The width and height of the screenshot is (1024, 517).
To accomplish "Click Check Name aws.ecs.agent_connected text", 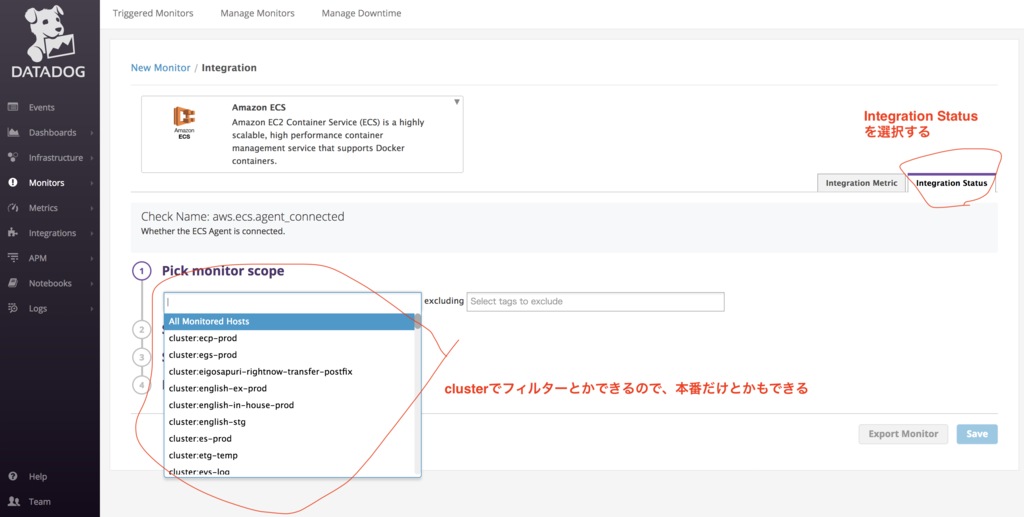I will (x=242, y=216).
